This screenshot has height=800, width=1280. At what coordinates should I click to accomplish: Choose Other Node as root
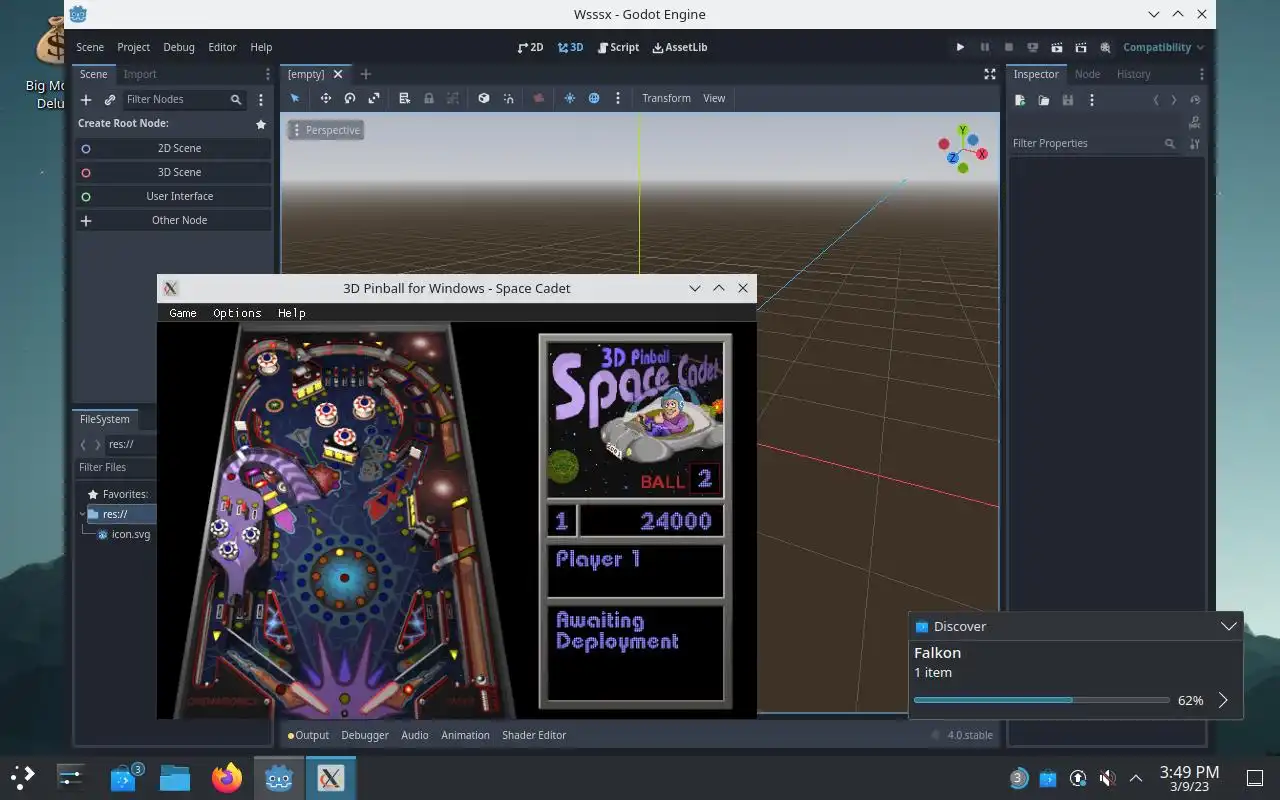point(174,220)
